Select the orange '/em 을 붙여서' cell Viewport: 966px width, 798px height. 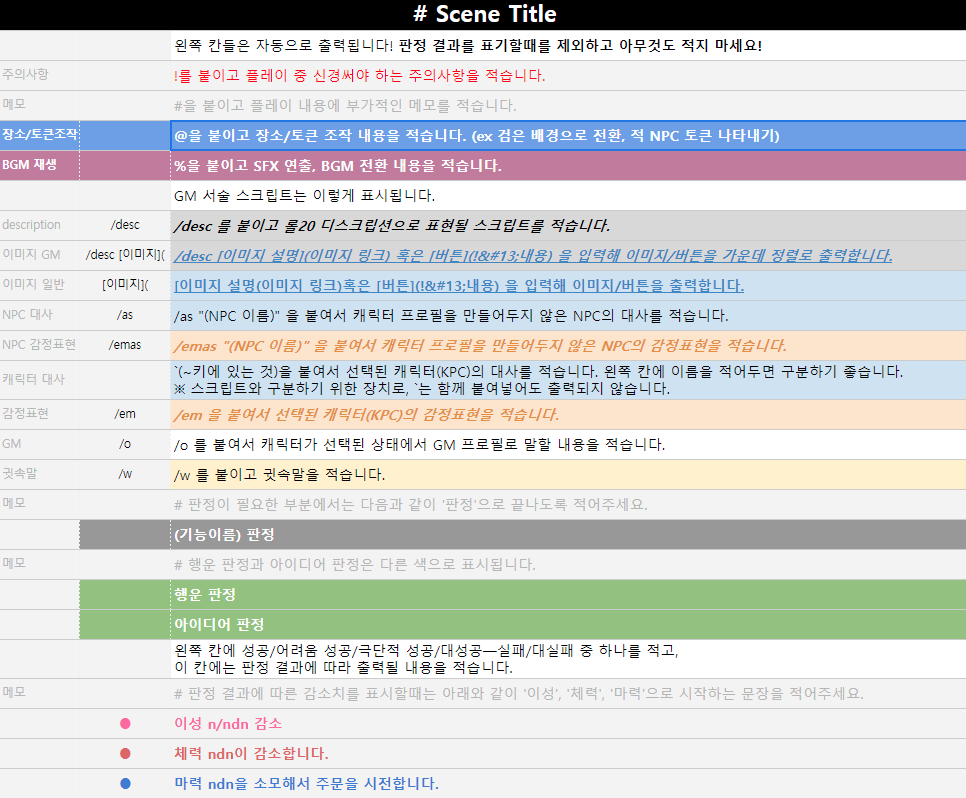[x=568, y=414]
